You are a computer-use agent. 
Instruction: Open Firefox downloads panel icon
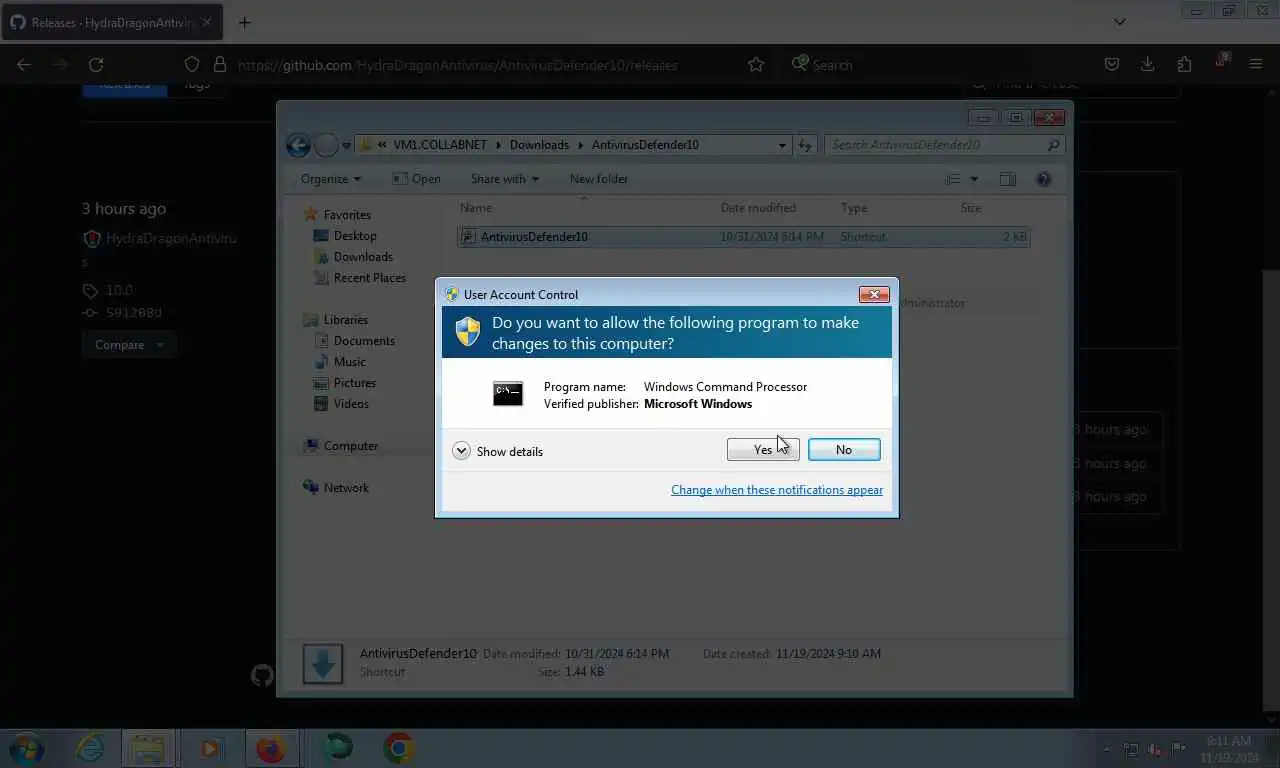tap(1147, 64)
